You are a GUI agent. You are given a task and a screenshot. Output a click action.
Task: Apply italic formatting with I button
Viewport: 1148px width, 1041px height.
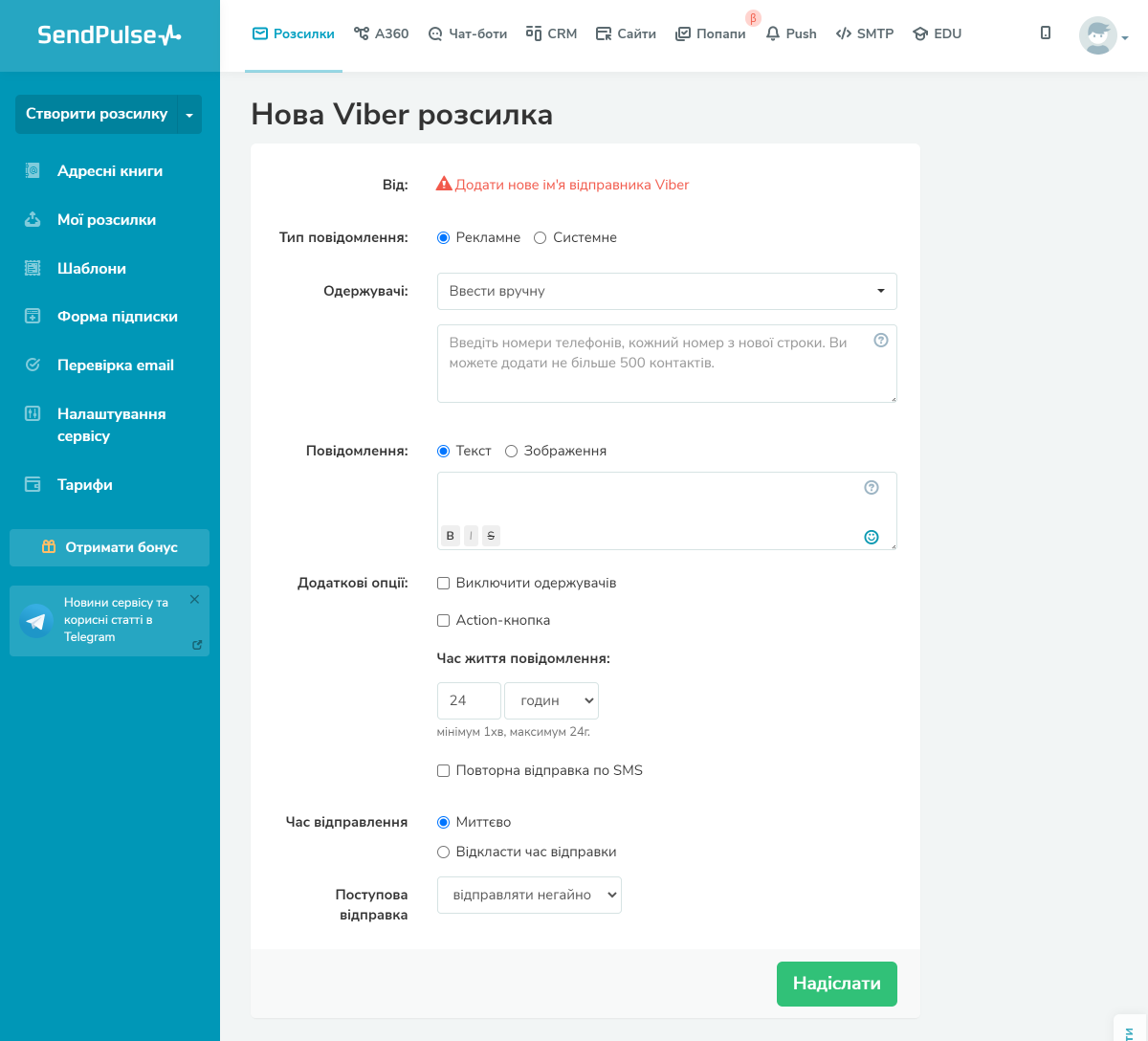471,536
